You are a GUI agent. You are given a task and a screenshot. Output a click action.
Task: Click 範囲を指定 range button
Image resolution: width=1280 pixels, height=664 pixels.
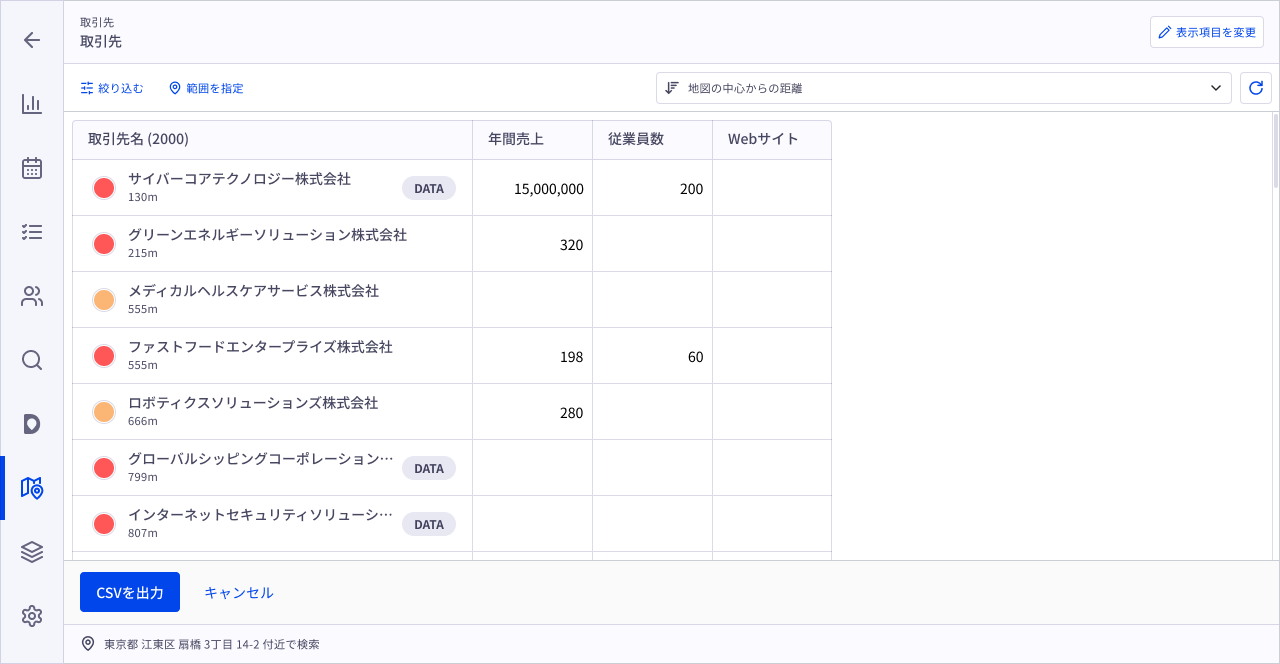(206, 88)
